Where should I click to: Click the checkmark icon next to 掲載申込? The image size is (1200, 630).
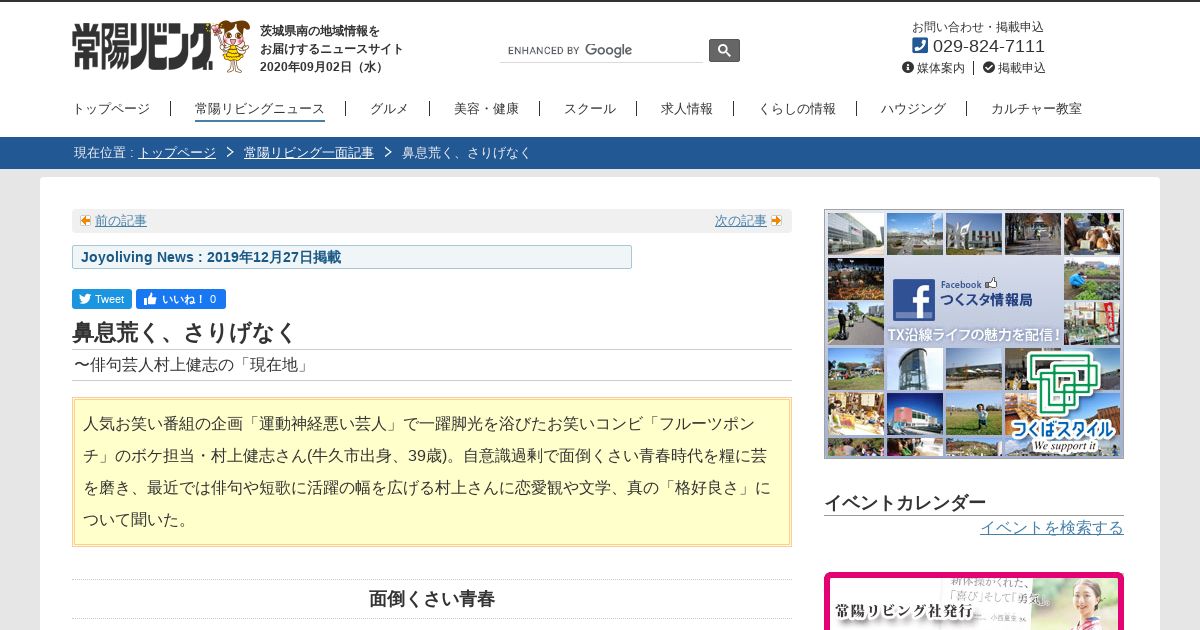pyautogui.click(x=989, y=68)
